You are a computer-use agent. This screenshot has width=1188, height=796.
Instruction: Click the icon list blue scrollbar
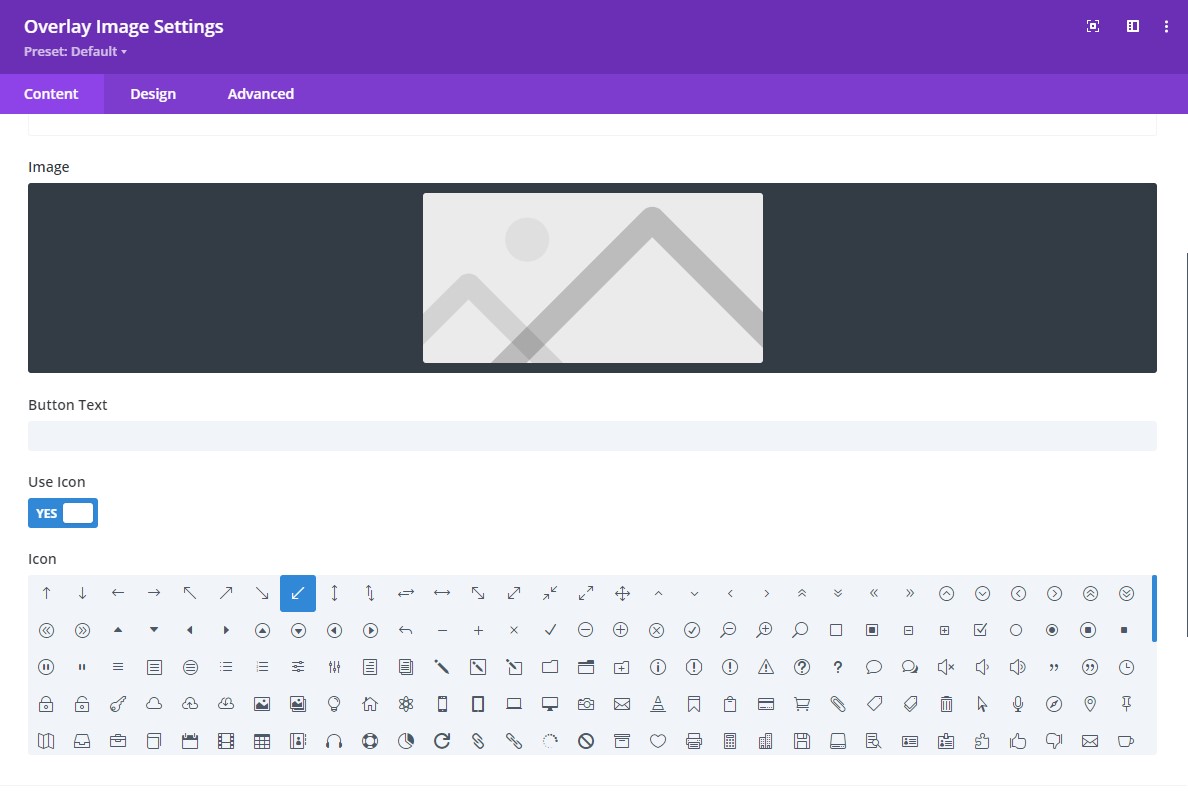1154,608
